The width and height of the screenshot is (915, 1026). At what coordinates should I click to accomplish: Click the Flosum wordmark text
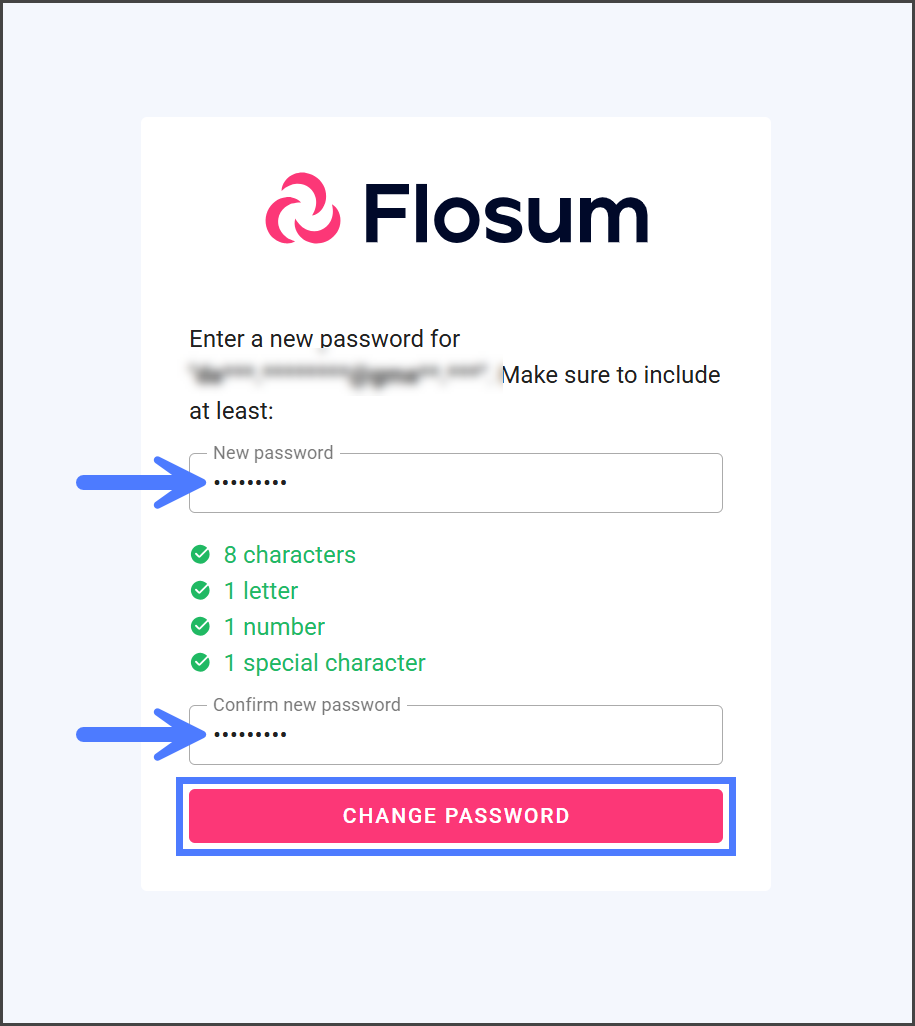[506, 212]
